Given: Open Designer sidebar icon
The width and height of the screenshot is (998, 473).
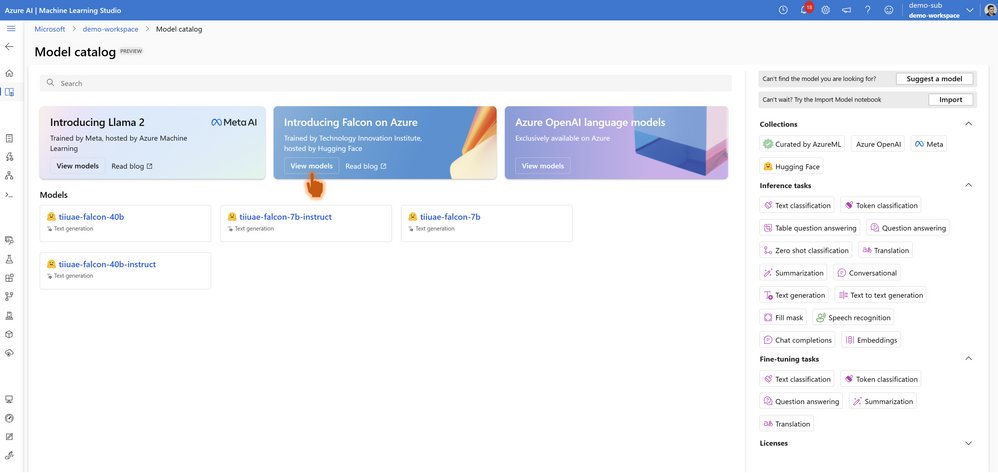Looking at the screenshot, I should tap(9, 175).
